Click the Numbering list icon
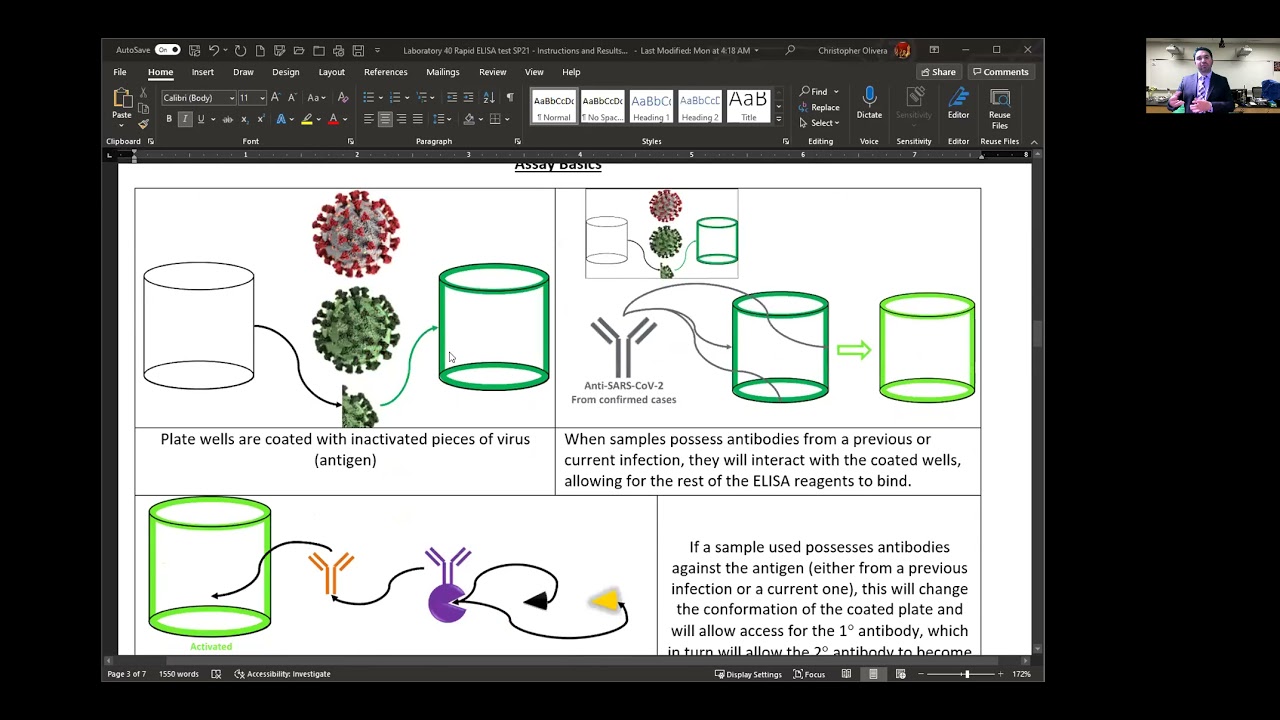 point(394,97)
